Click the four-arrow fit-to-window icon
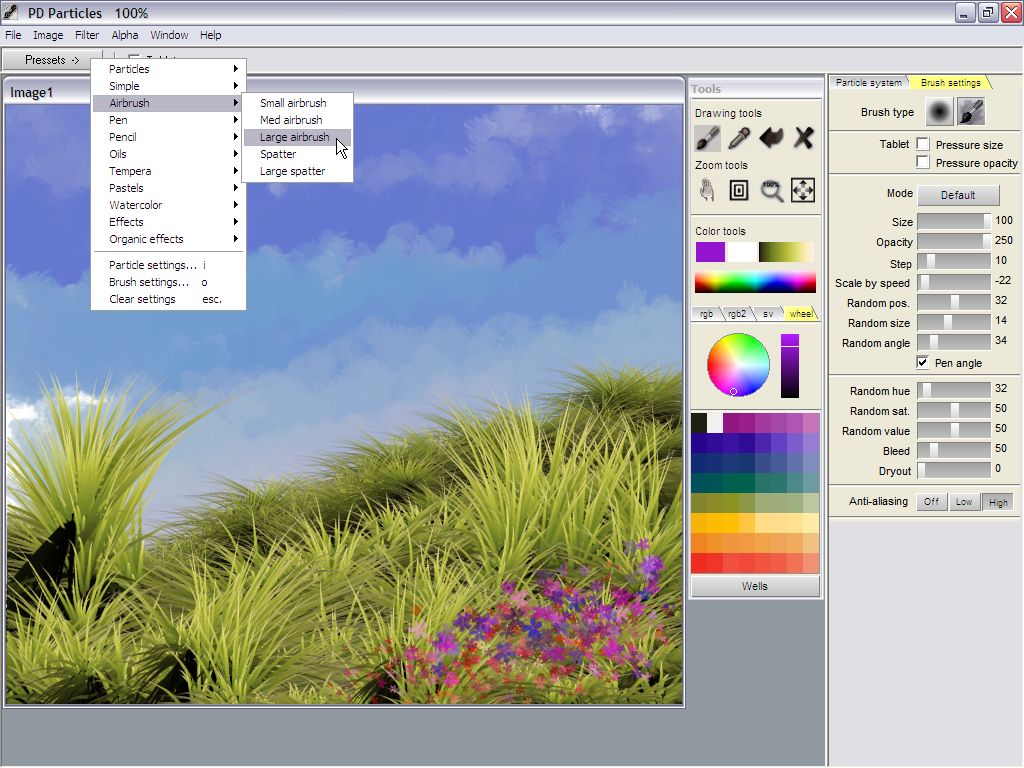Viewport: 1024px width, 768px height. click(x=803, y=190)
